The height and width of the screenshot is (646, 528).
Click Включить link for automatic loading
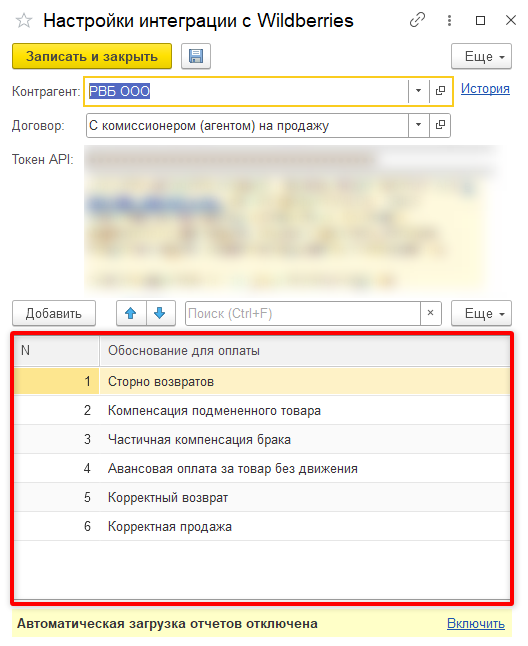(x=476, y=624)
